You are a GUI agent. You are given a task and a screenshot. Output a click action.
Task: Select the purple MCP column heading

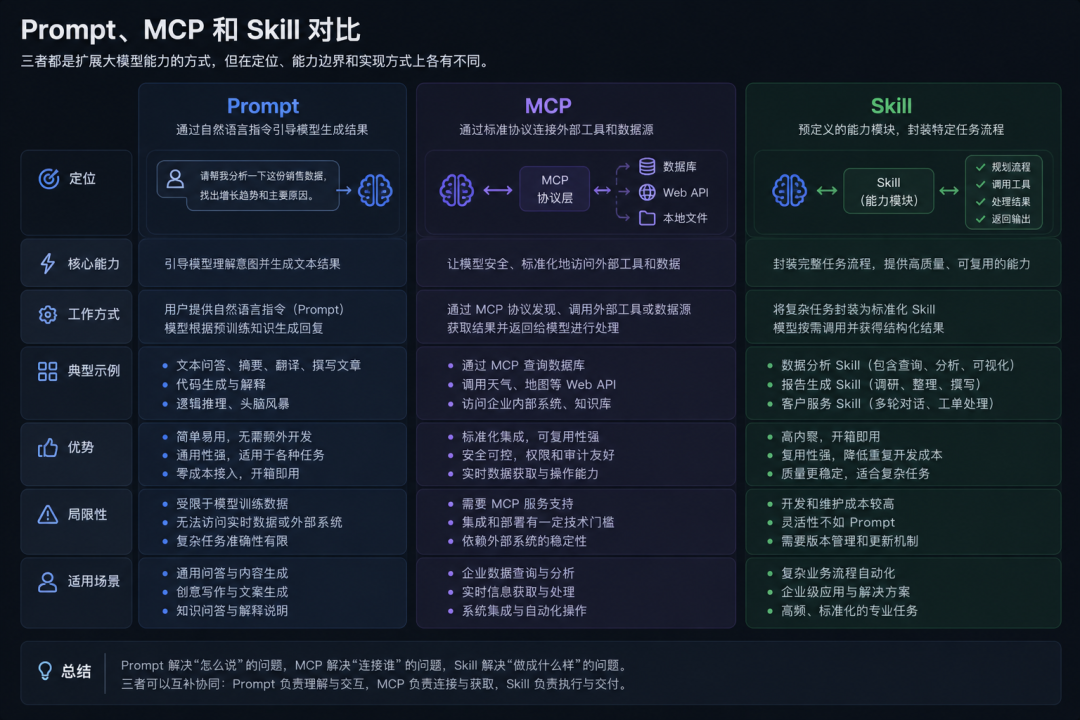pyautogui.click(x=548, y=105)
